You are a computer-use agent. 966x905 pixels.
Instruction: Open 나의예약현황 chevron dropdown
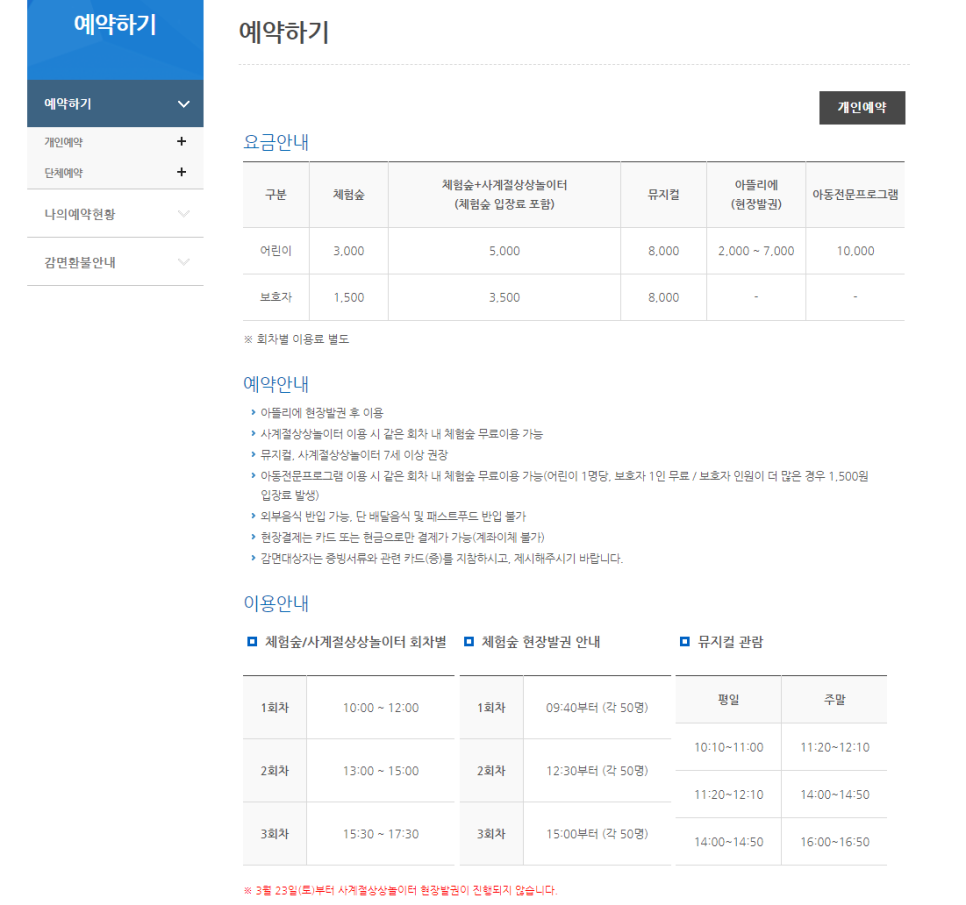coord(184,214)
